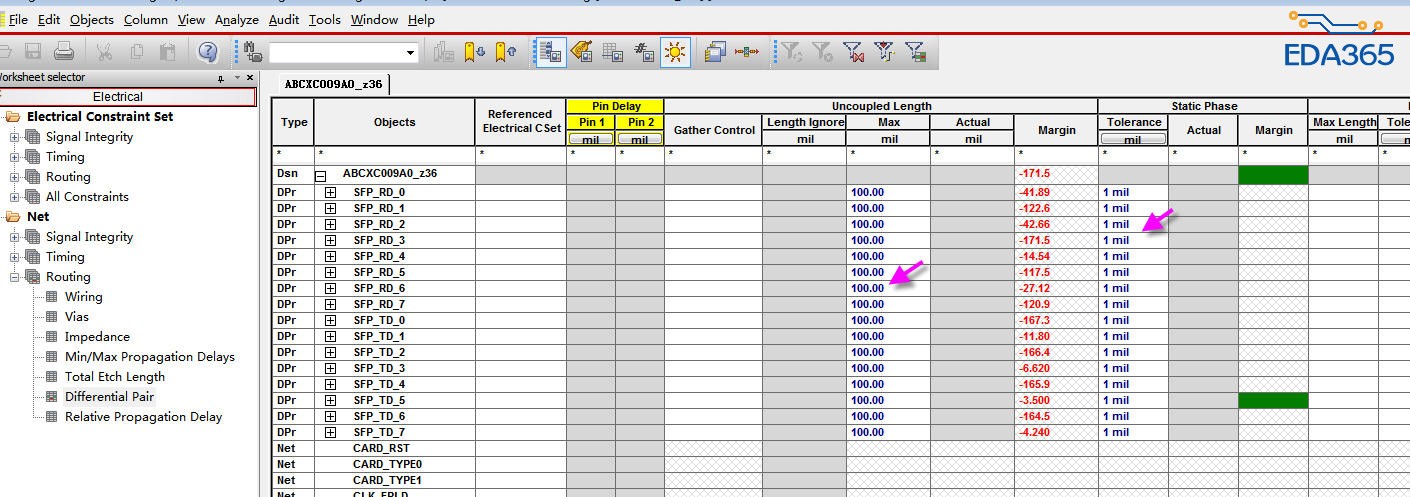Open the Impedance worksheet

point(97,337)
